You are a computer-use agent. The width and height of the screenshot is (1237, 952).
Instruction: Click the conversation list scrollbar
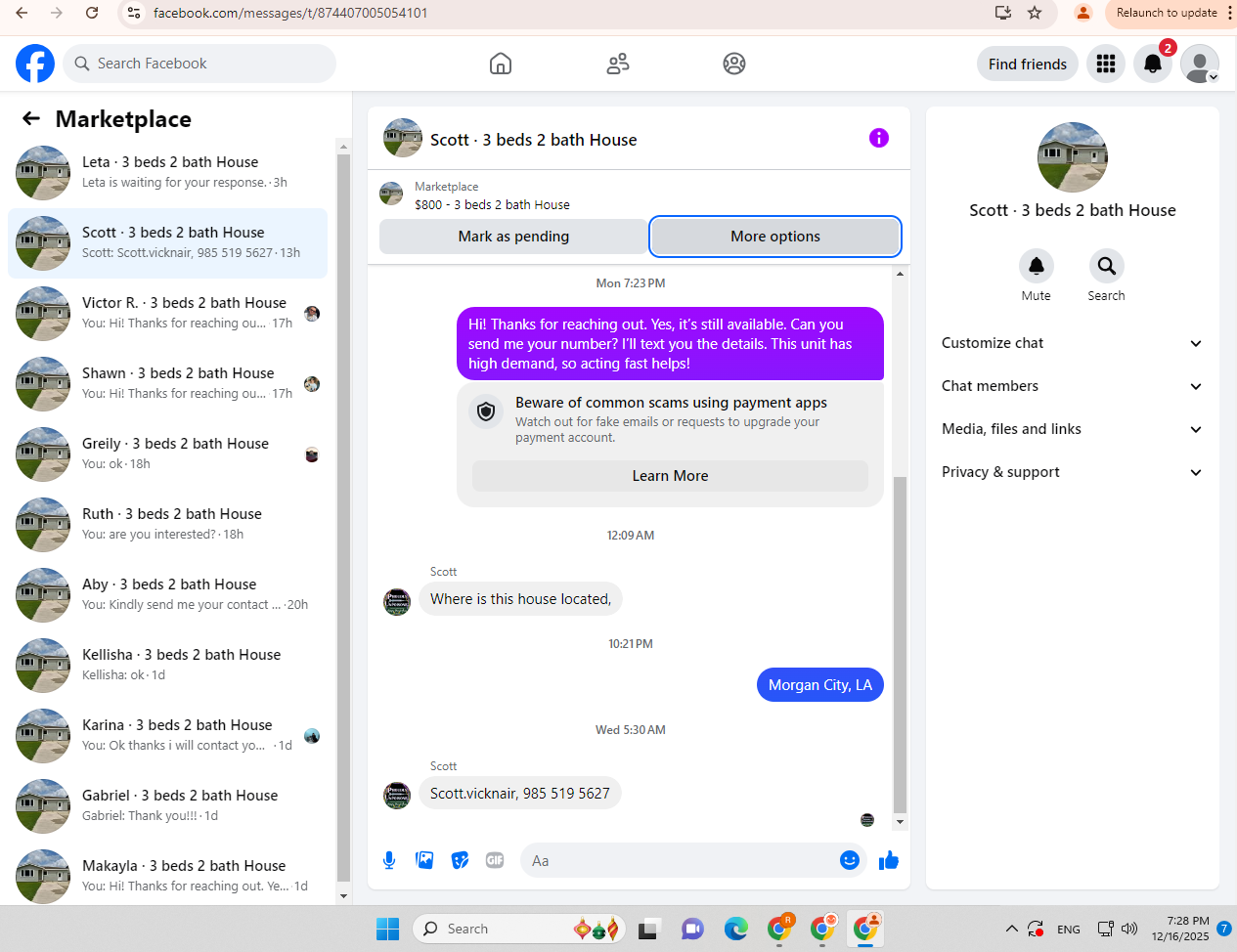[343, 518]
